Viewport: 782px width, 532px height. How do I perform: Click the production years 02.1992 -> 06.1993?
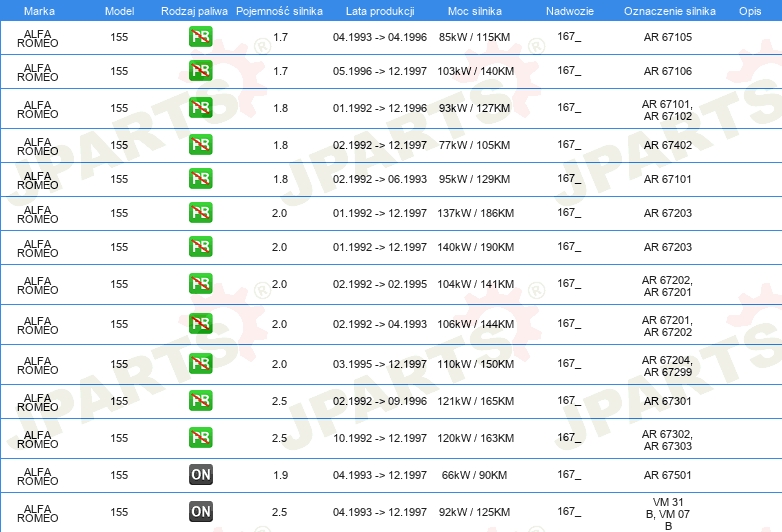[x=380, y=179]
